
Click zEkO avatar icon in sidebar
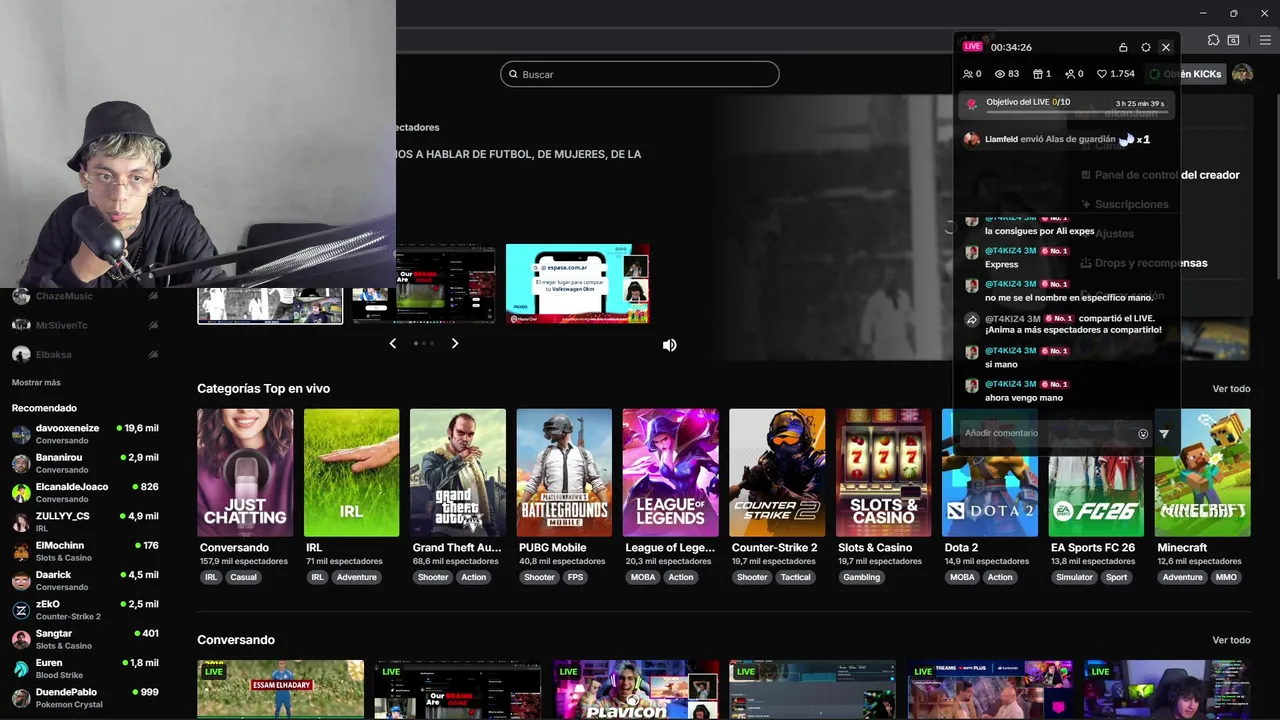[x=21, y=610]
